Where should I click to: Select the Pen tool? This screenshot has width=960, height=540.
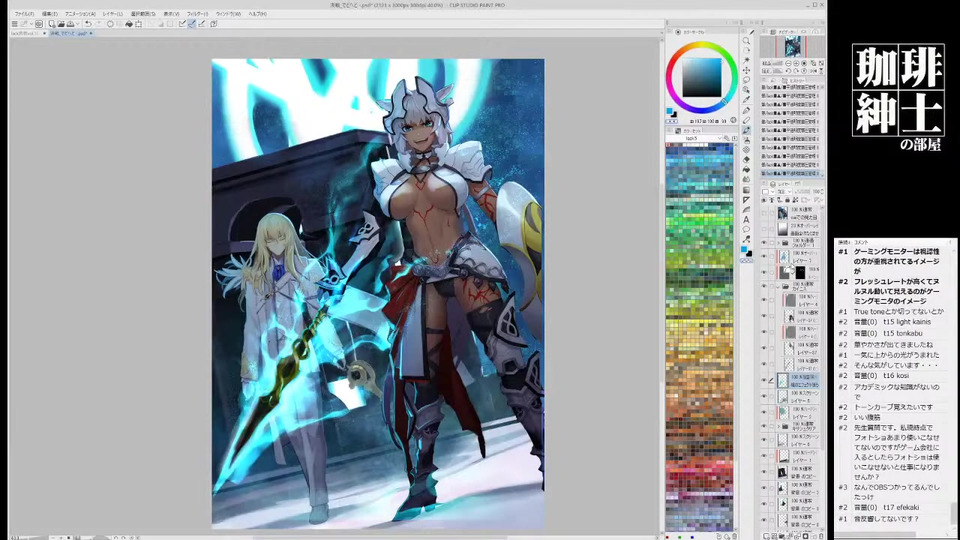[x=746, y=110]
